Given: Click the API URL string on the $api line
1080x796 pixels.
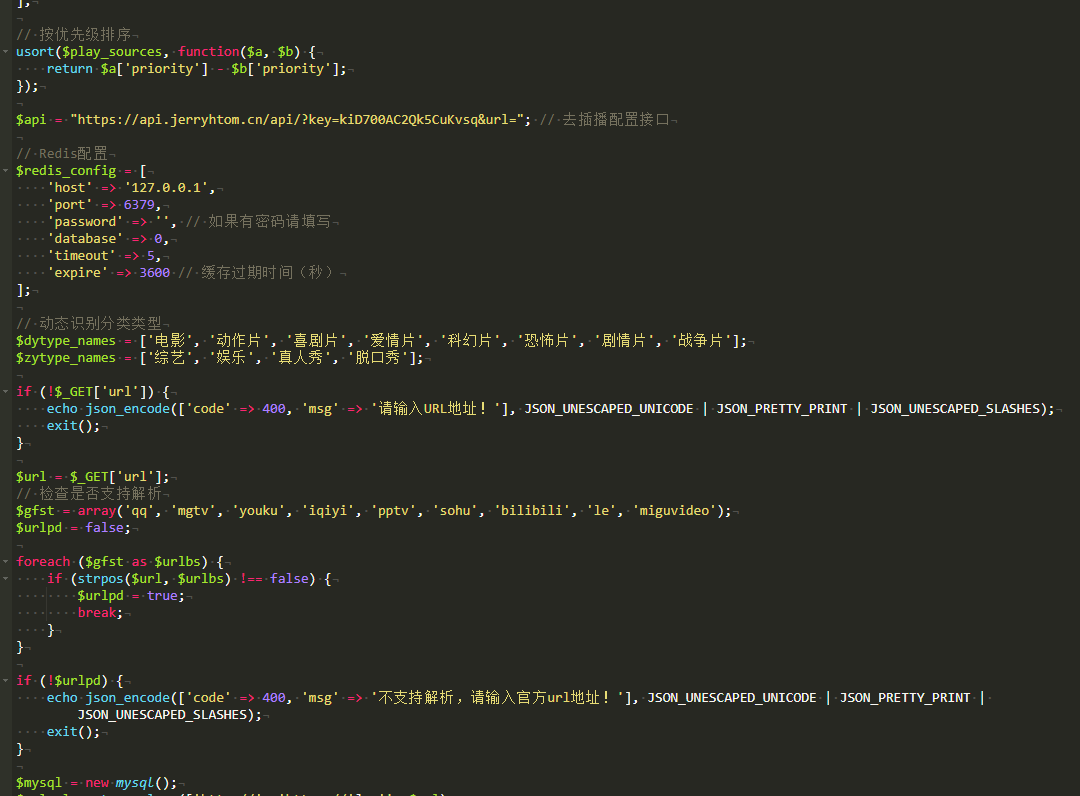Looking at the screenshot, I should (300, 120).
